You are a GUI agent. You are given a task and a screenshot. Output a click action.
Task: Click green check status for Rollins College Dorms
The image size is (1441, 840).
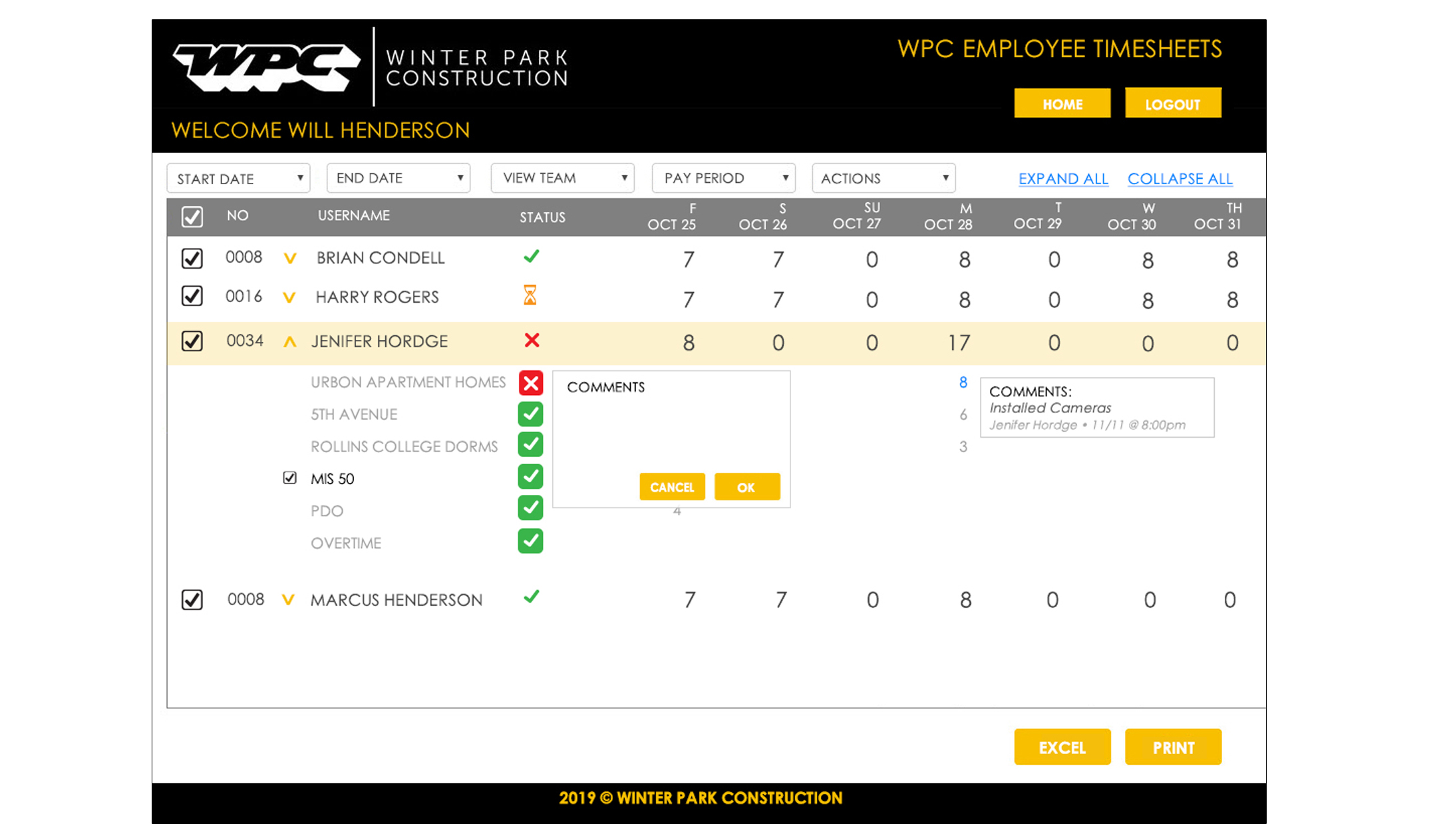(530, 445)
